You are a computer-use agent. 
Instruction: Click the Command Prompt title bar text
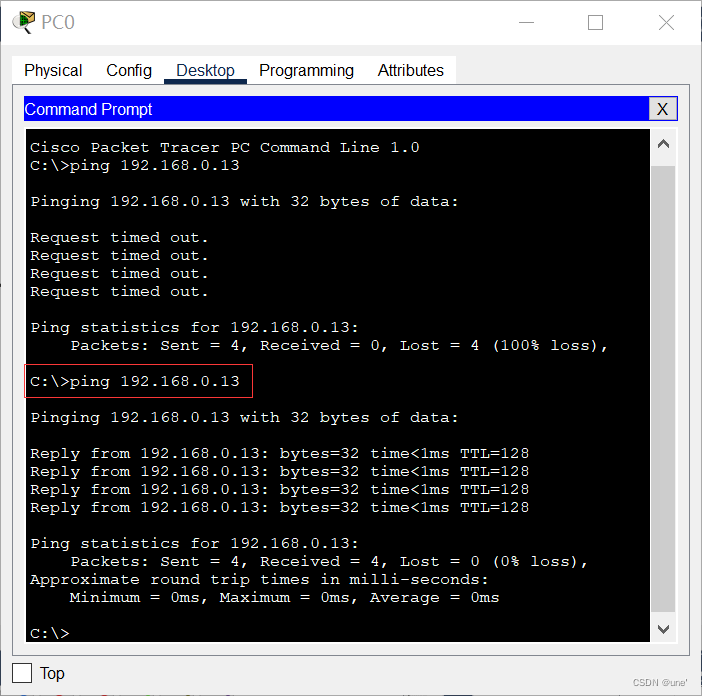tap(88, 109)
